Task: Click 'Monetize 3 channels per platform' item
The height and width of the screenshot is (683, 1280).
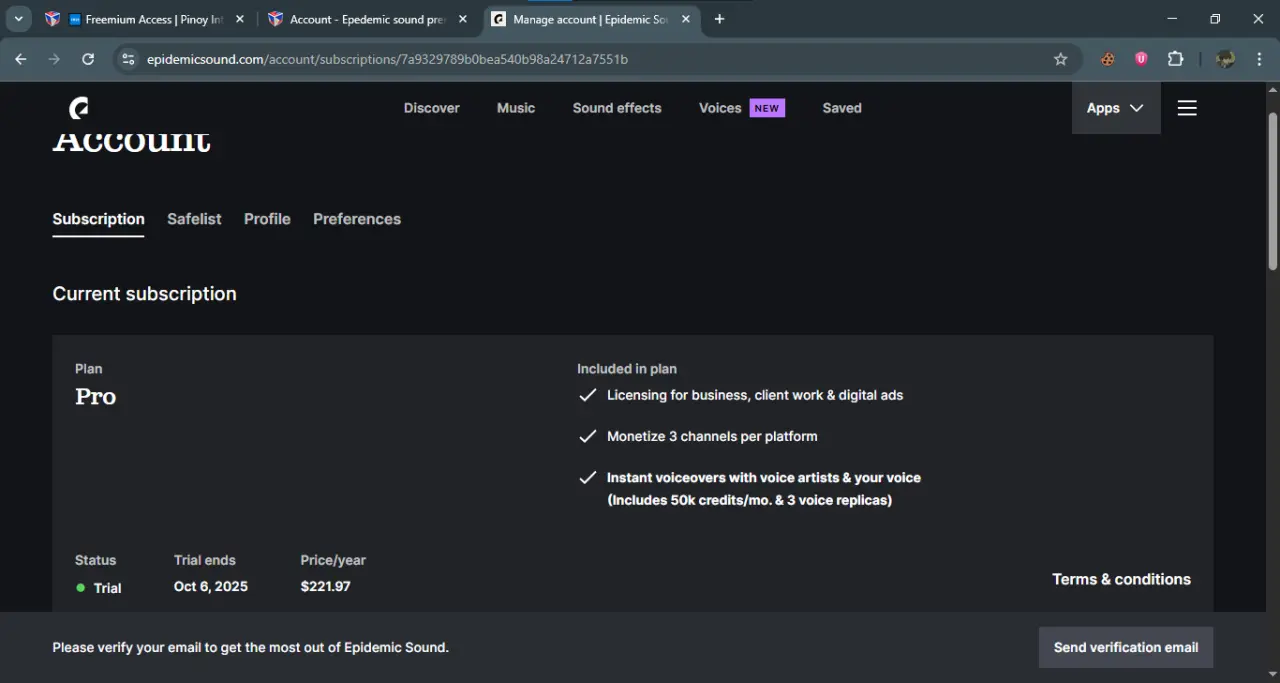Action: point(712,436)
